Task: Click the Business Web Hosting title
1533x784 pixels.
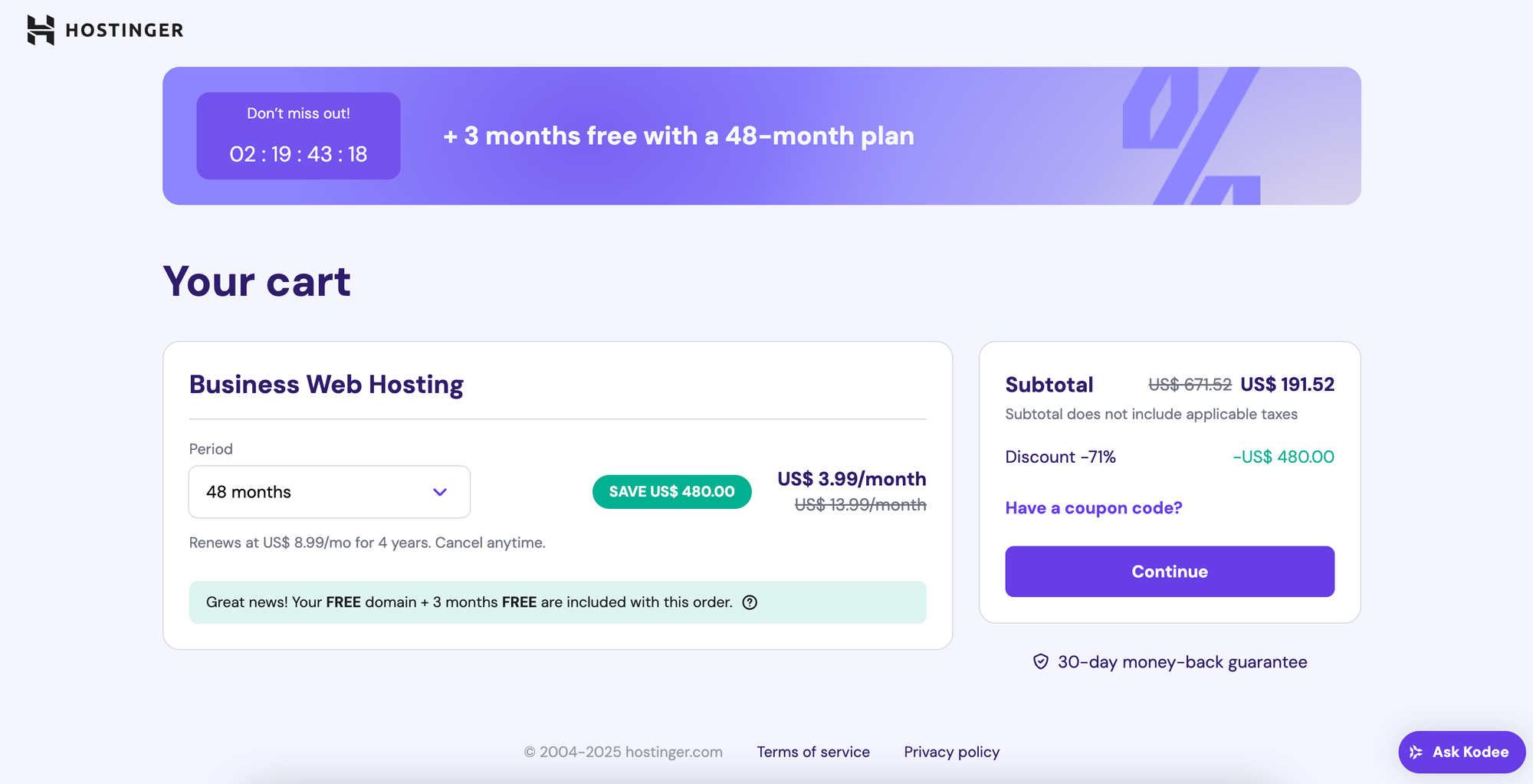Action: click(326, 384)
